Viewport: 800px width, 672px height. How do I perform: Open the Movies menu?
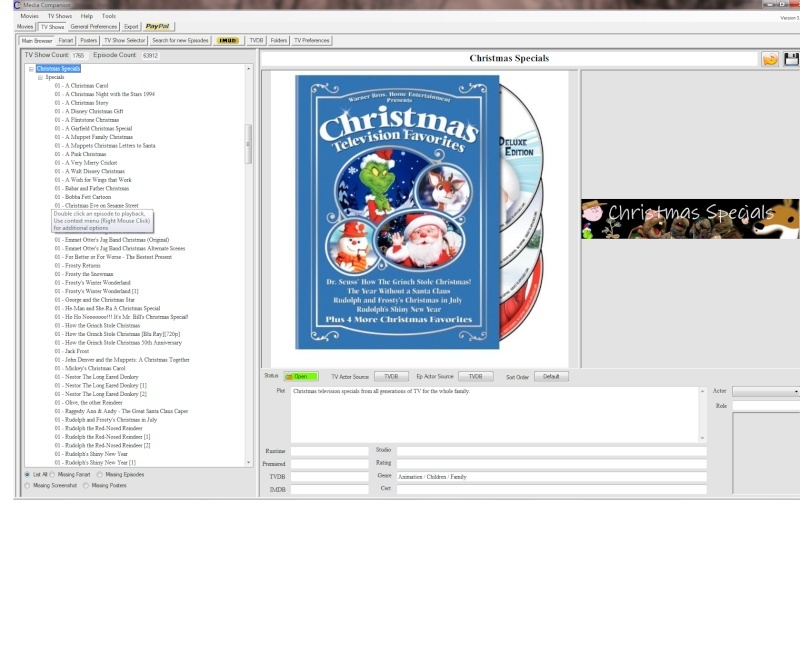tap(29, 16)
